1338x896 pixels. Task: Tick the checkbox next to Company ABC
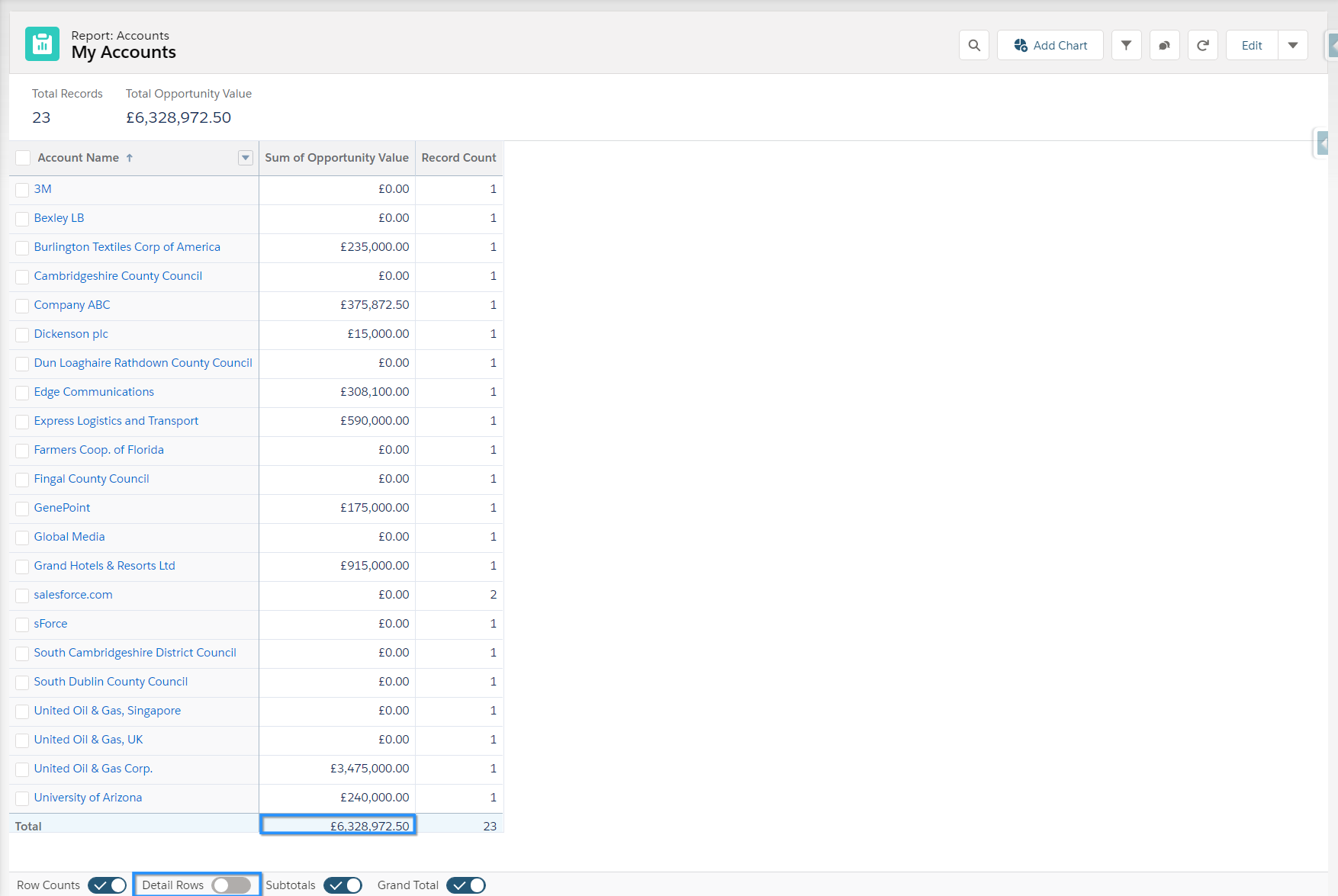pos(23,306)
